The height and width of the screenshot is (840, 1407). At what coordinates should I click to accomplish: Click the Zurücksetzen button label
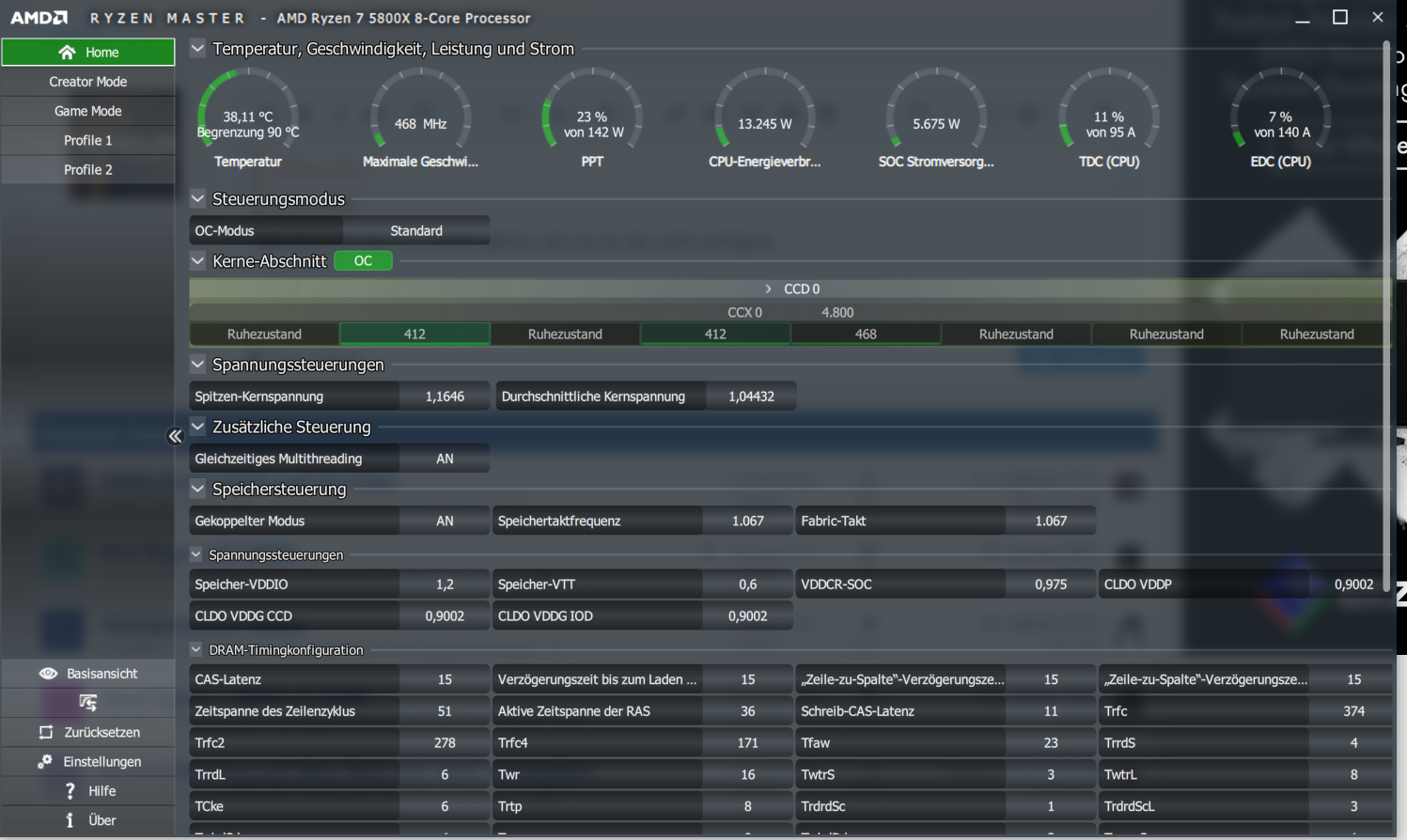click(x=102, y=732)
